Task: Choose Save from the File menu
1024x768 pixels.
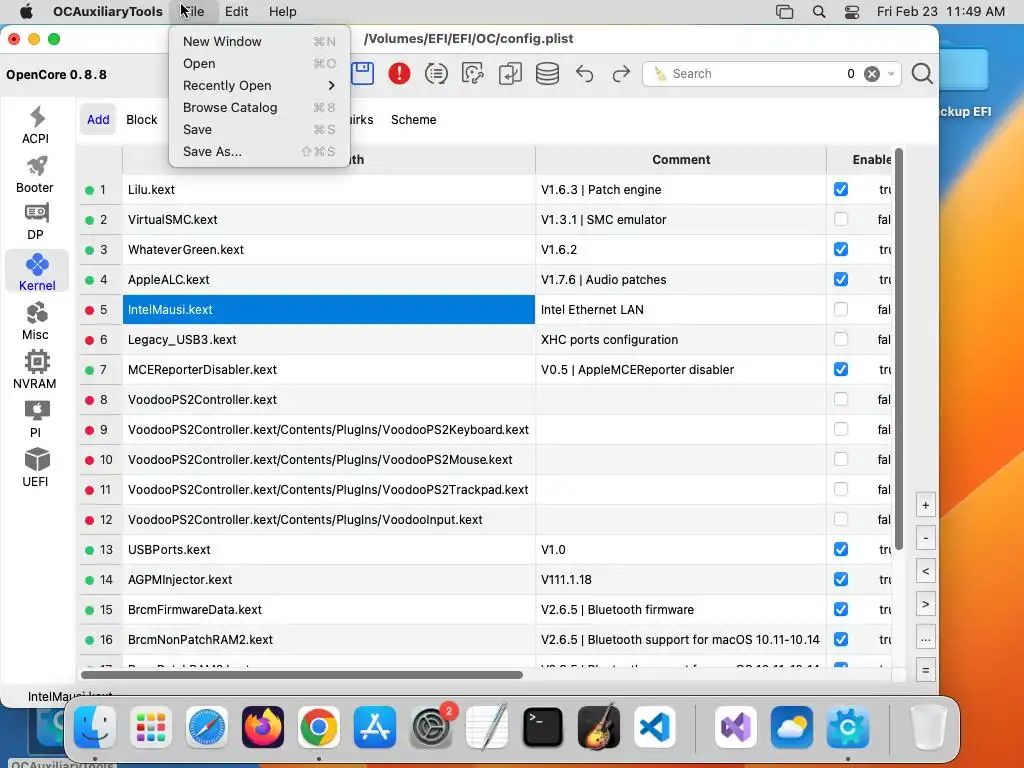Action: click(x=259, y=129)
